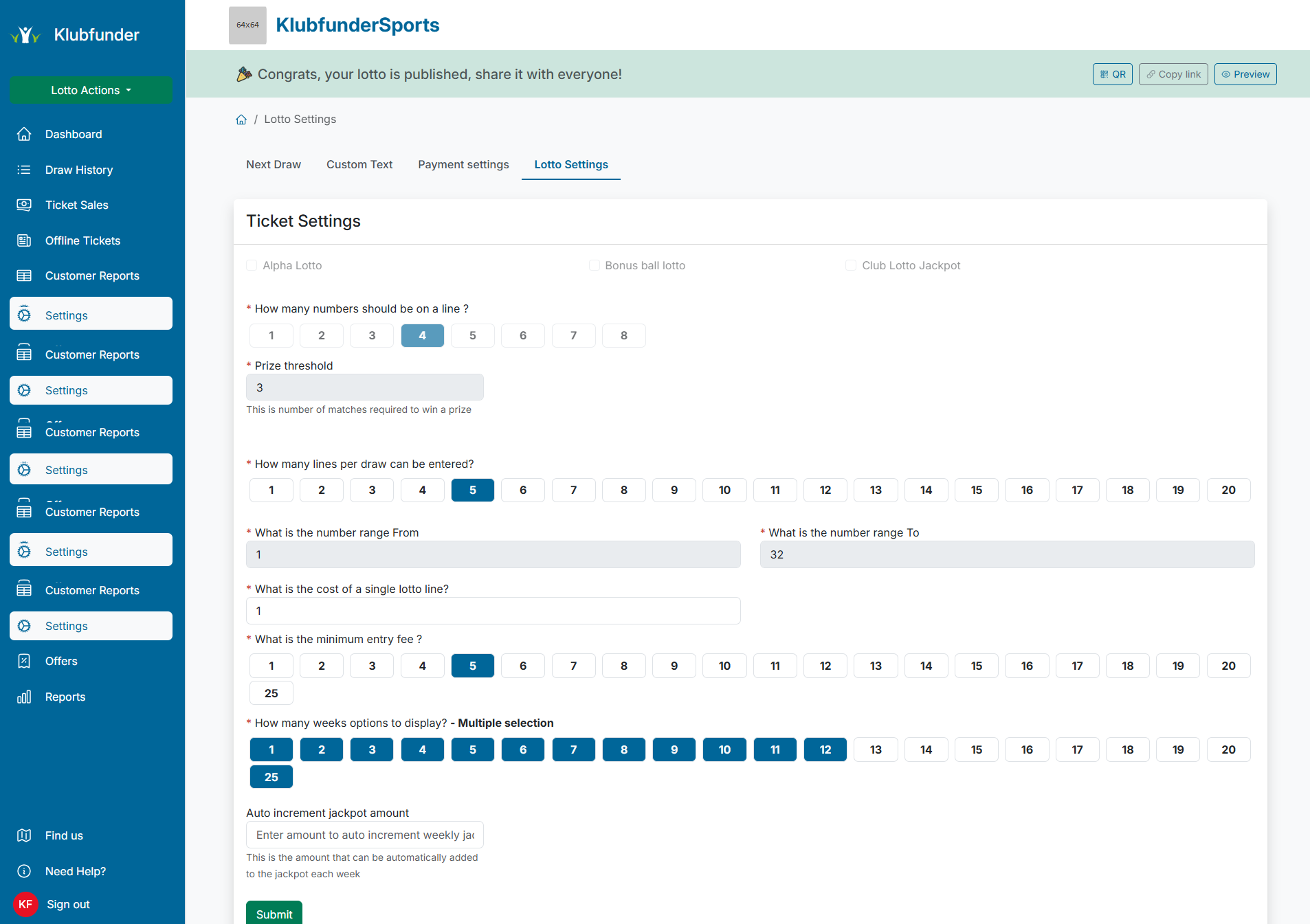Image resolution: width=1310 pixels, height=924 pixels.
Task: Click the Find us map icon
Action: (24, 835)
